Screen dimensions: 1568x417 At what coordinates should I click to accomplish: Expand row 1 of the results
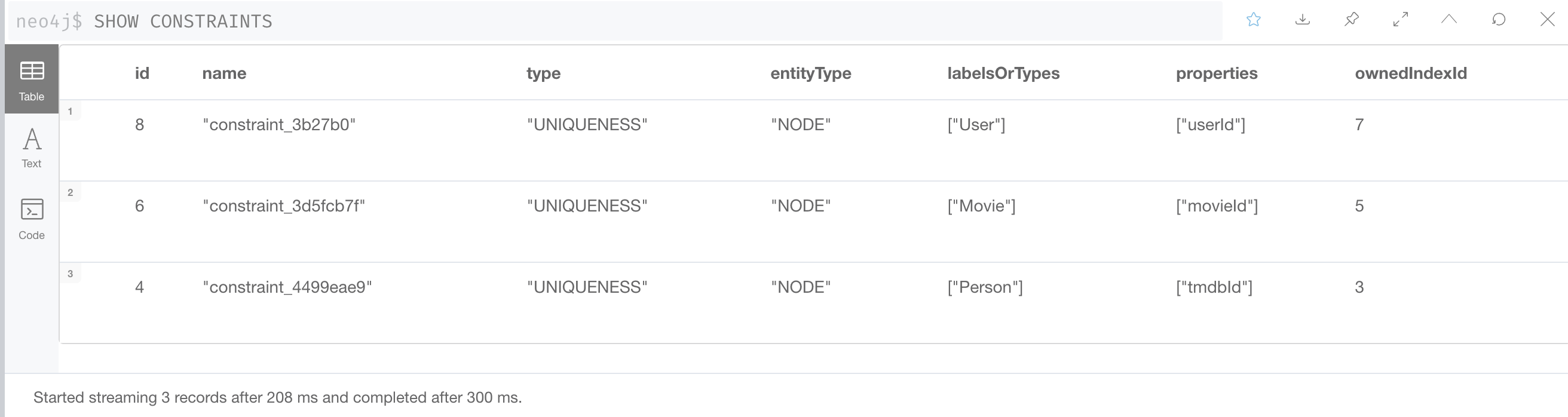coord(71,111)
